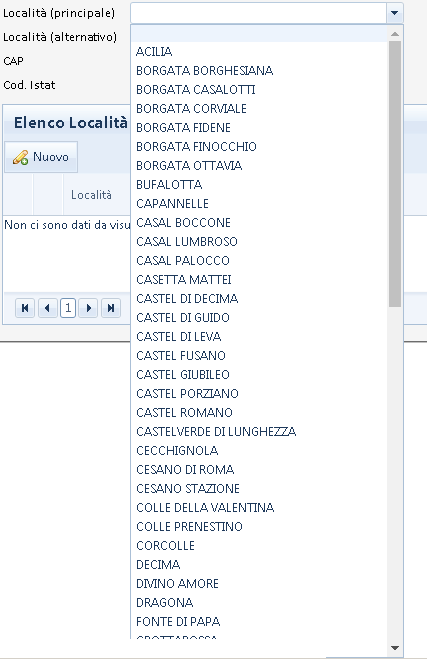Go to next page in pager
Viewport: 427px width, 659px height.
pyautogui.click(x=88, y=308)
